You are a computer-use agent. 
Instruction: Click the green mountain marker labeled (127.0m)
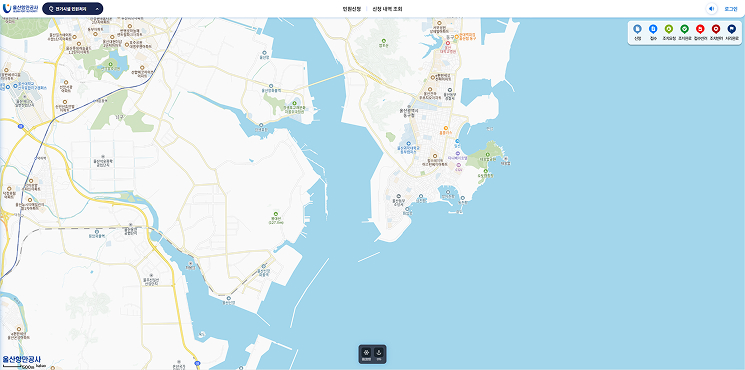point(276,214)
